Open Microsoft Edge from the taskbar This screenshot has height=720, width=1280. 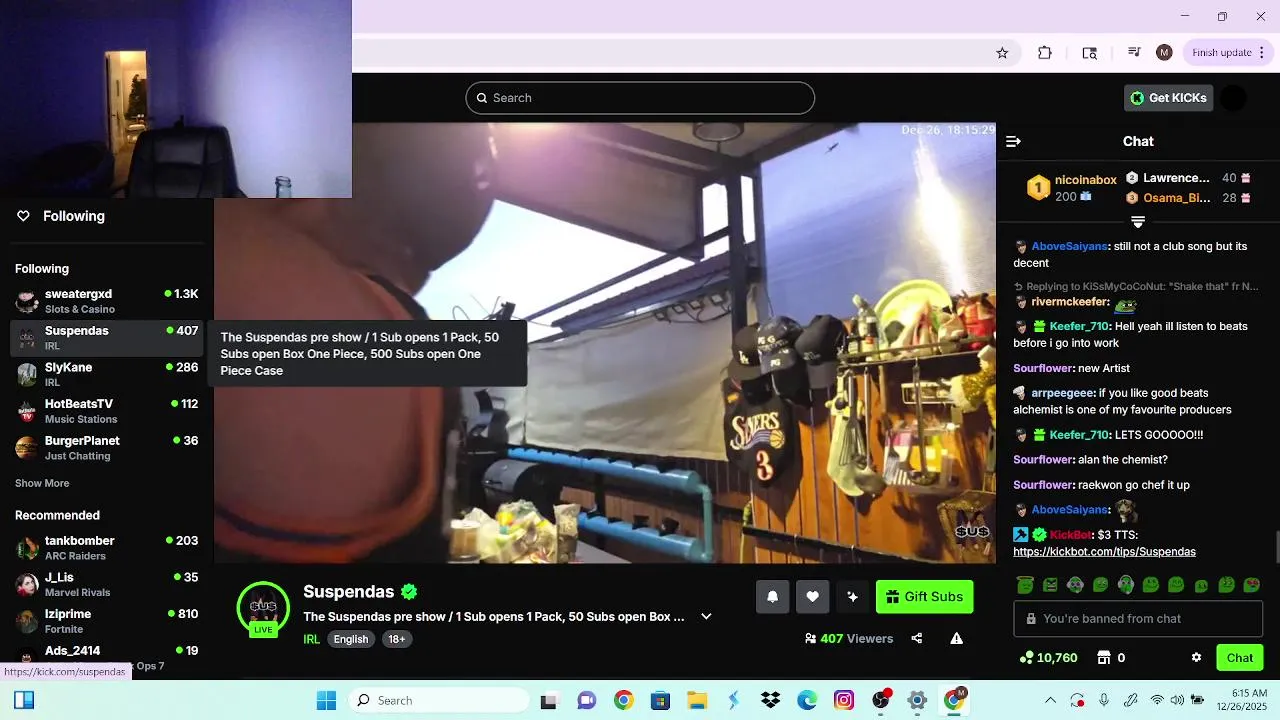807,700
